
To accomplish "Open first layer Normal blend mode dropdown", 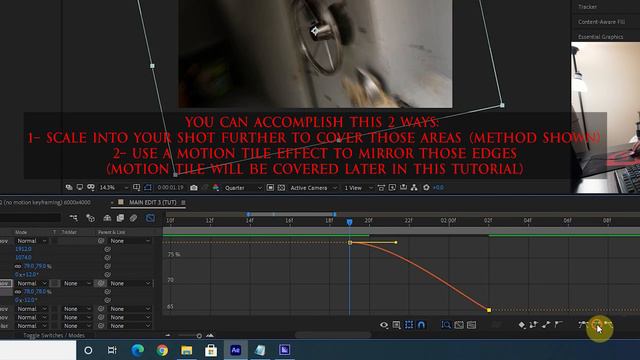I will coord(31,241).
